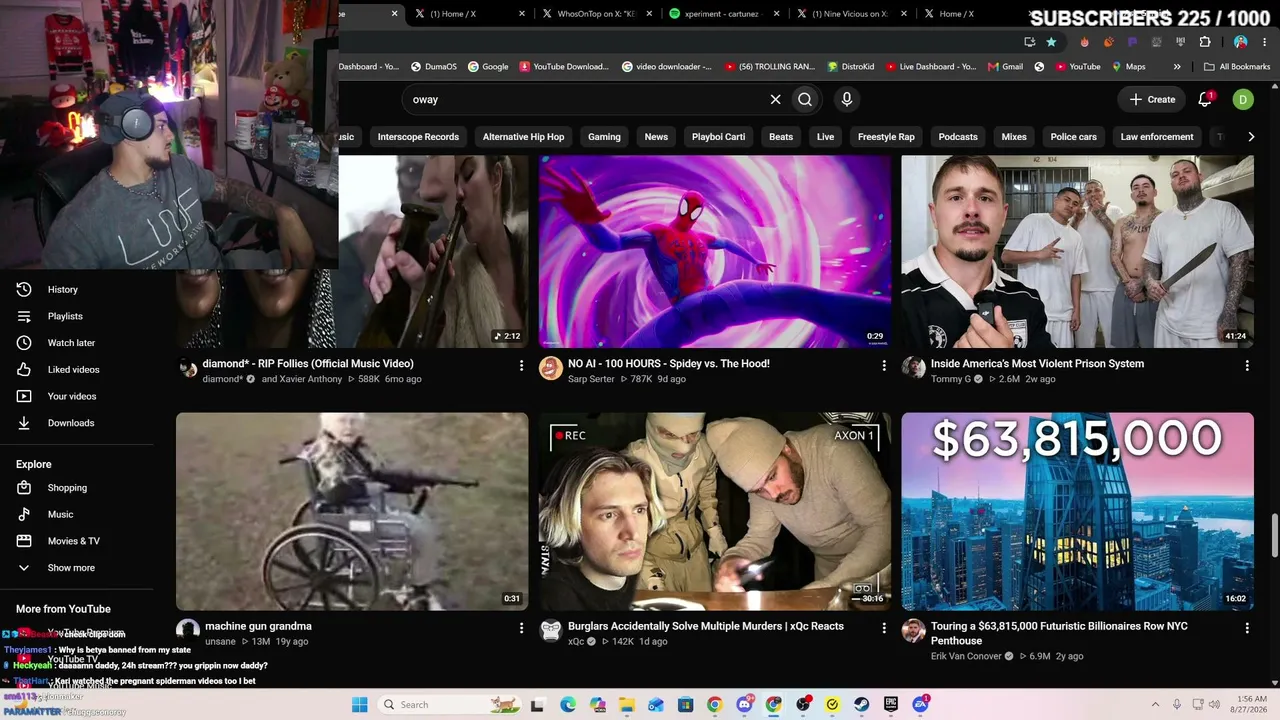The height and width of the screenshot is (720, 1280).
Task: Open the DistroKid bookmark
Action: 851,67
